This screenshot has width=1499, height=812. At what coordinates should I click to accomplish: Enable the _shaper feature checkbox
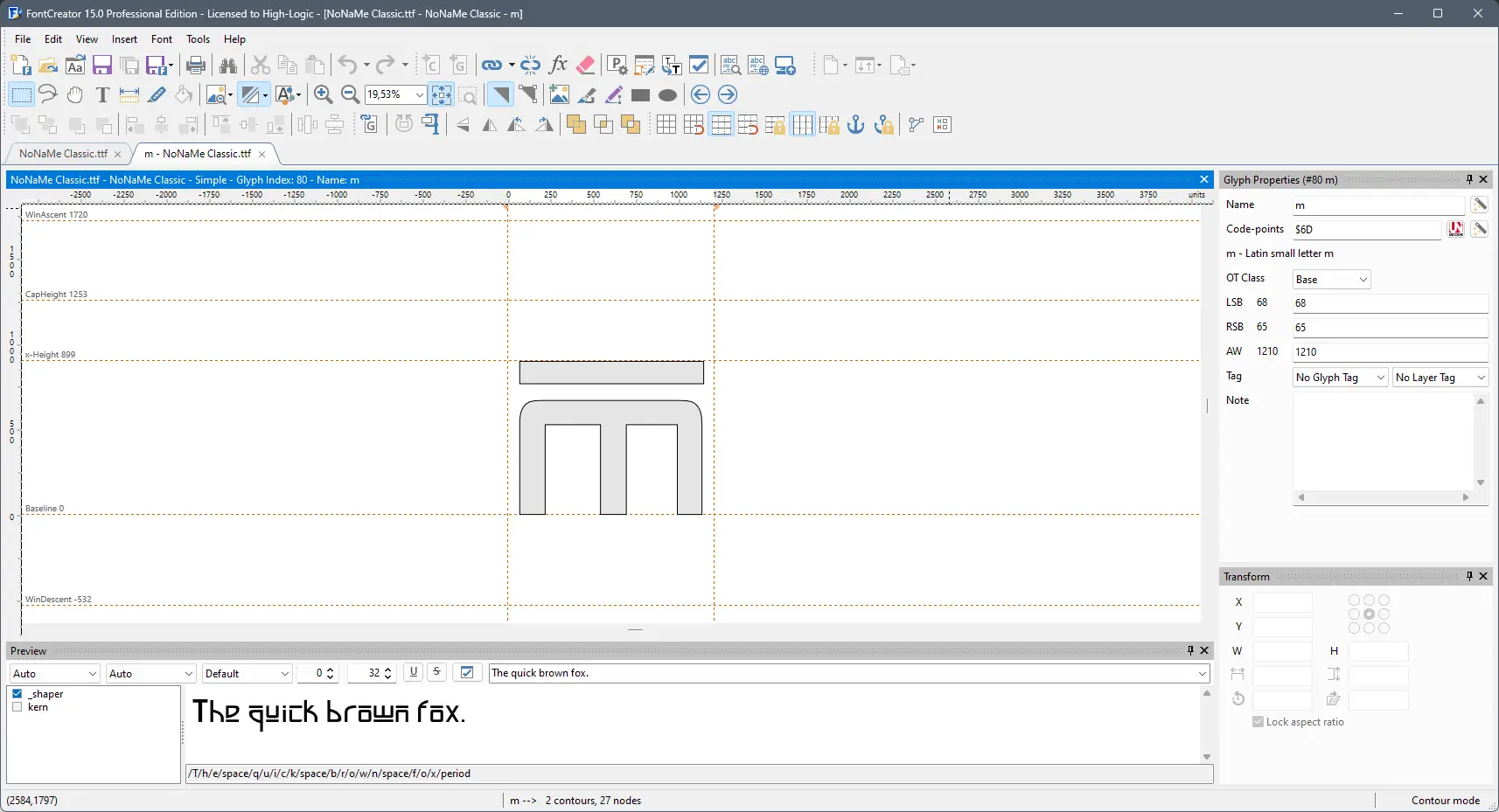pyautogui.click(x=17, y=694)
